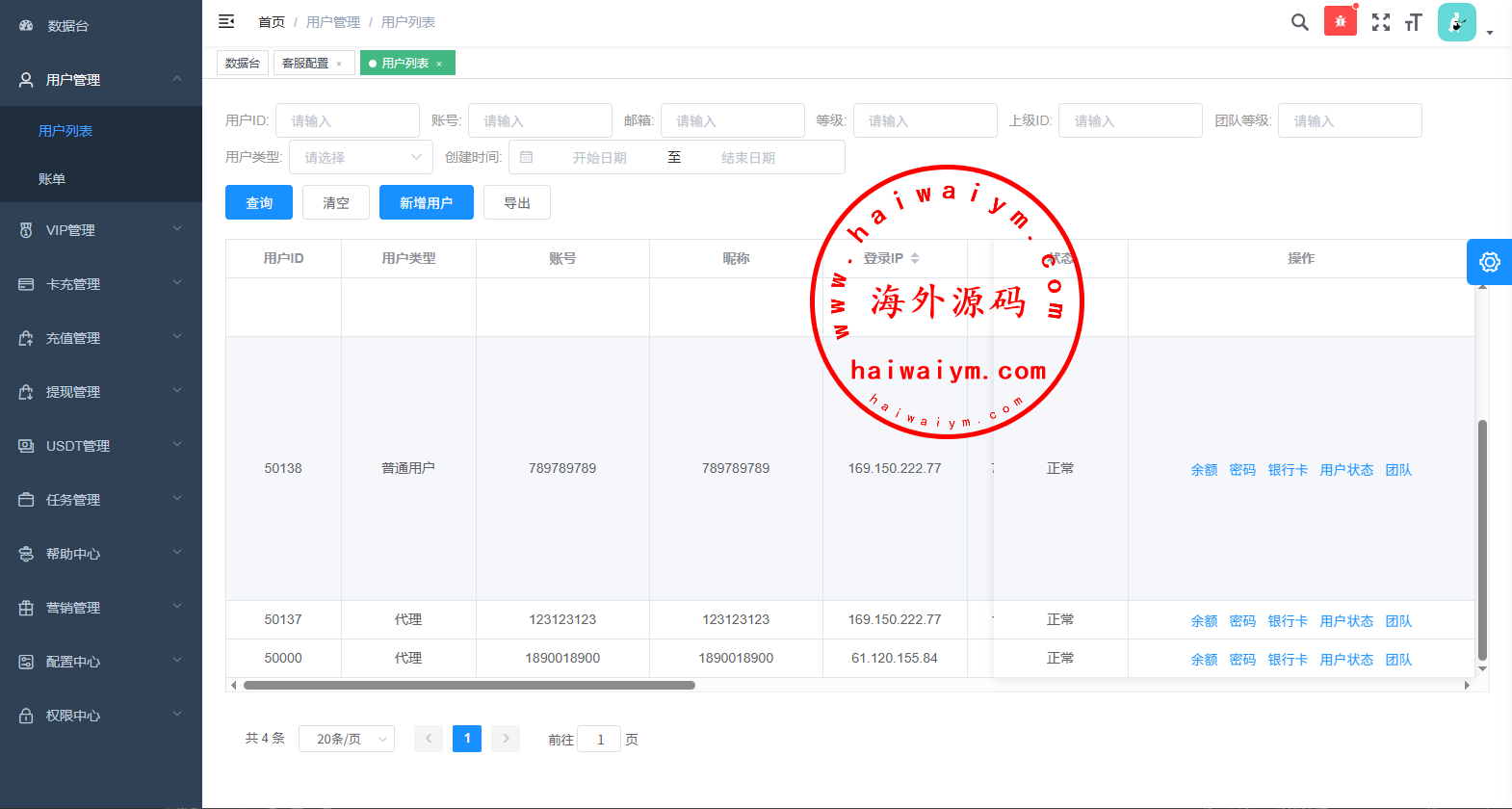Image resolution: width=1512 pixels, height=809 pixels.
Task: Open the header search icon
Action: click(x=1299, y=22)
